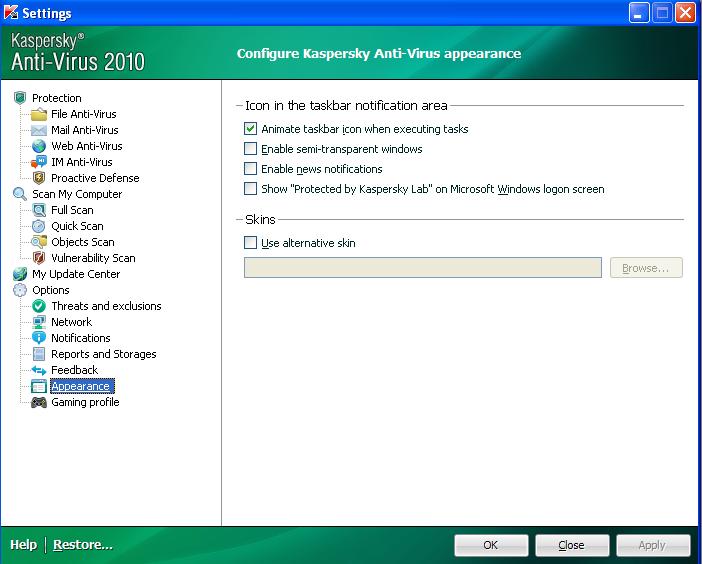Select the highlighted Appearance entry

pyautogui.click(x=82, y=386)
